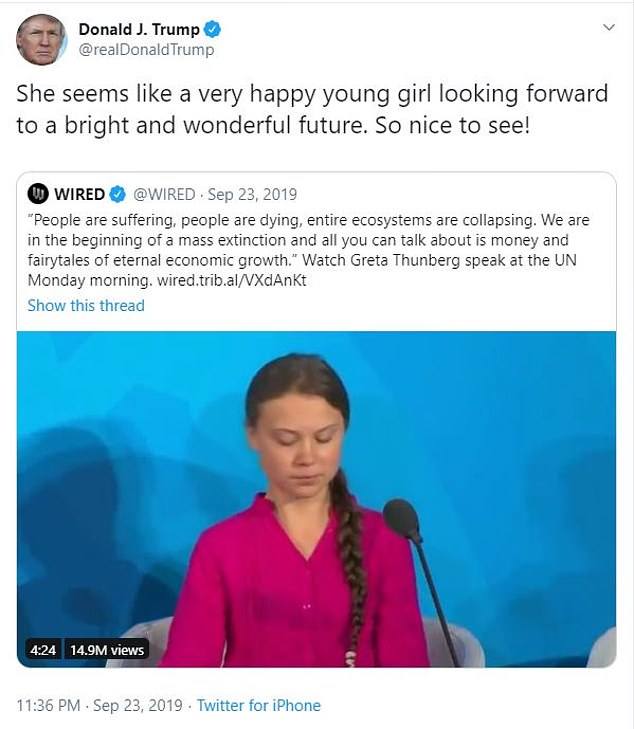
Task: Click the @realDonaldTrump handle
Action: (x=146, y=50)
